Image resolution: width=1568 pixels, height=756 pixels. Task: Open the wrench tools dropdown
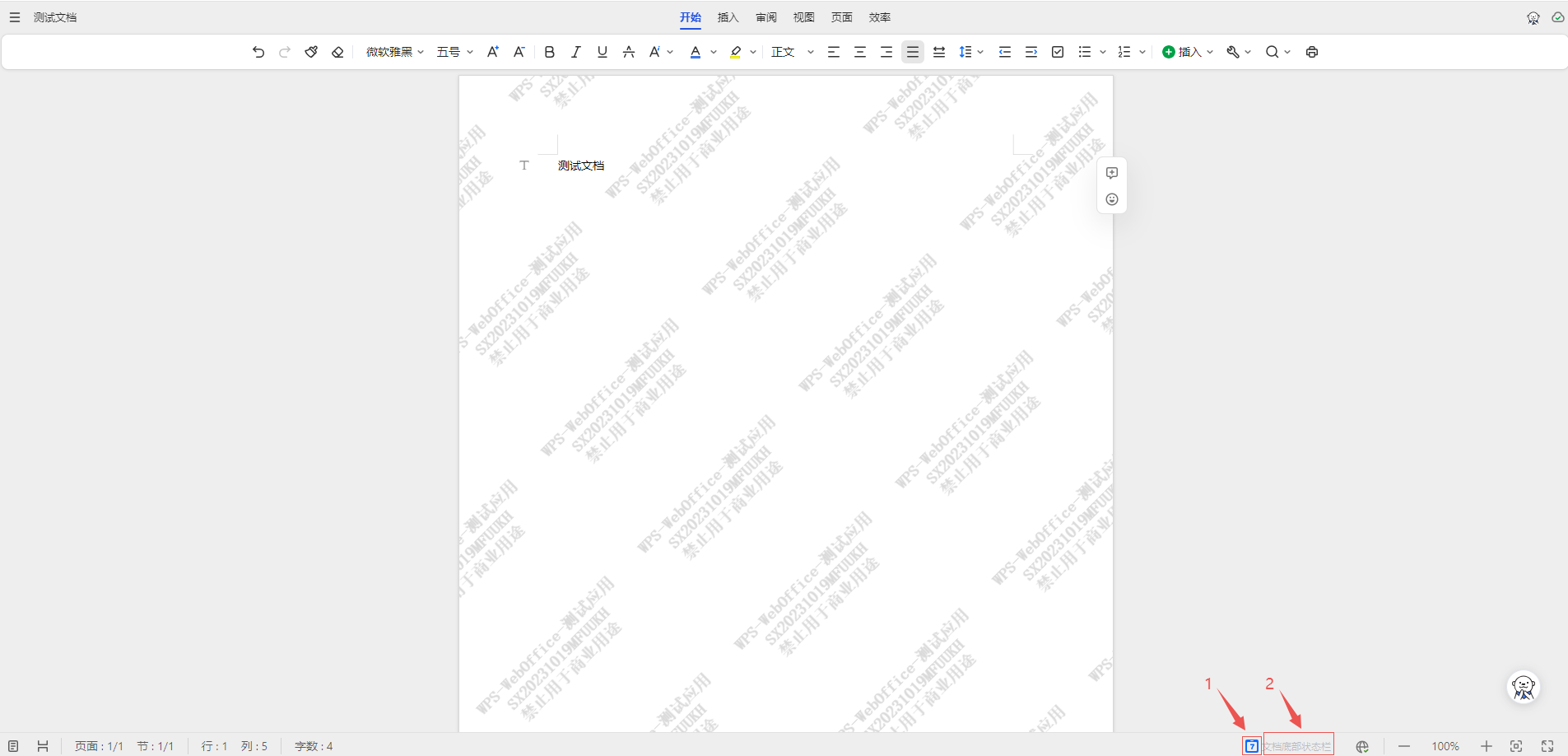[1239, 52]
